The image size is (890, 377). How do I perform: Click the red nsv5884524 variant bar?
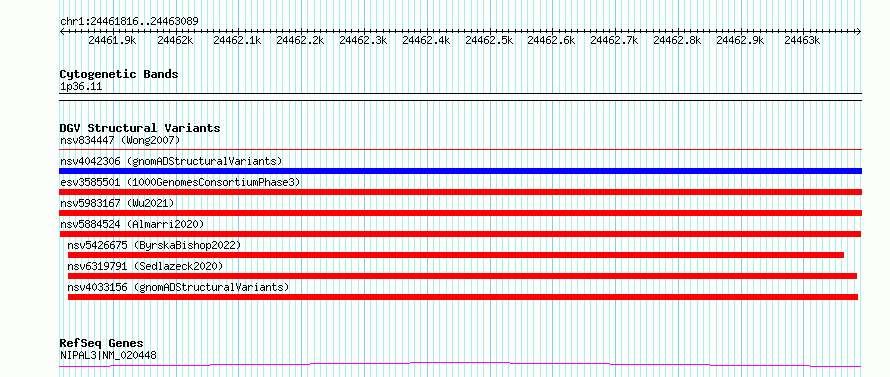click(x=460, y=234)
